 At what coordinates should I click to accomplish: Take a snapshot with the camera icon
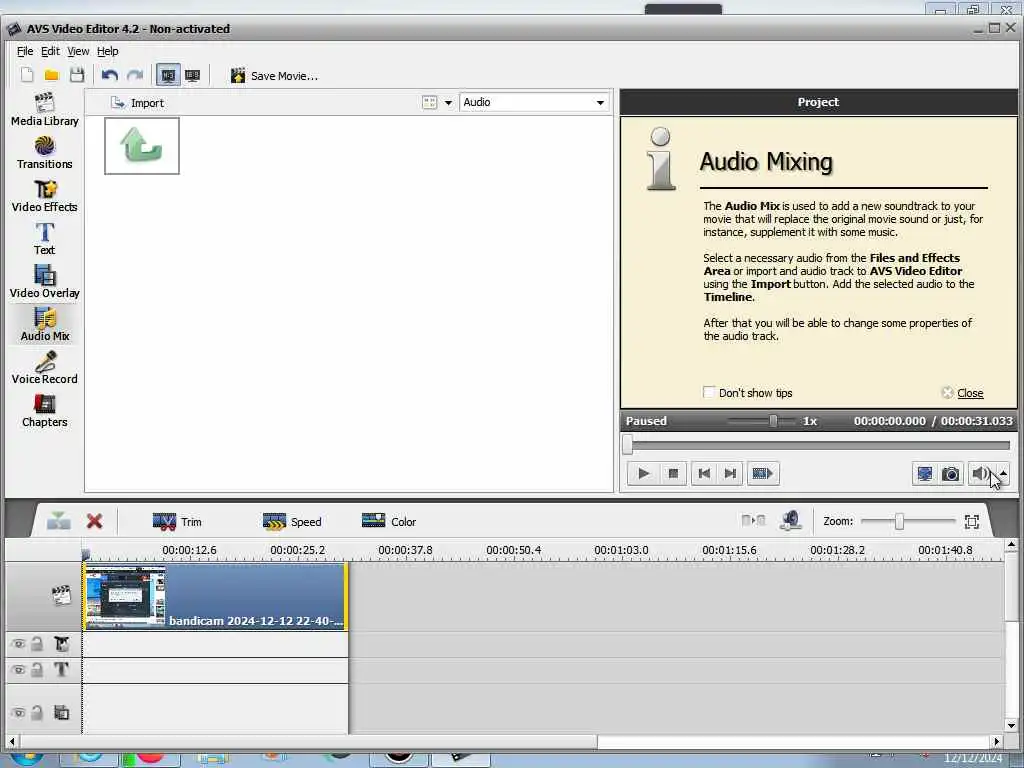951,473
